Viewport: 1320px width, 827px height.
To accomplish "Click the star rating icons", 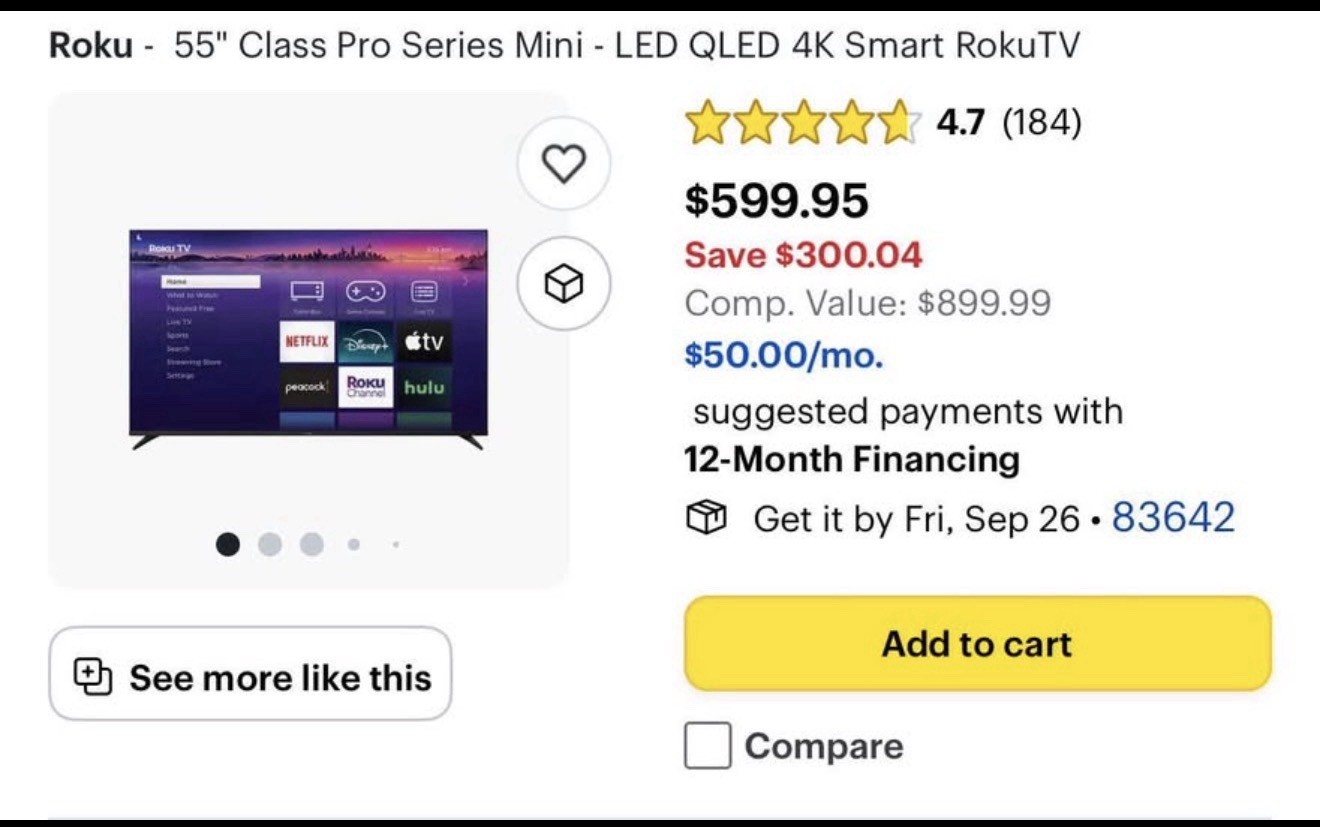I will pos(800,123).
